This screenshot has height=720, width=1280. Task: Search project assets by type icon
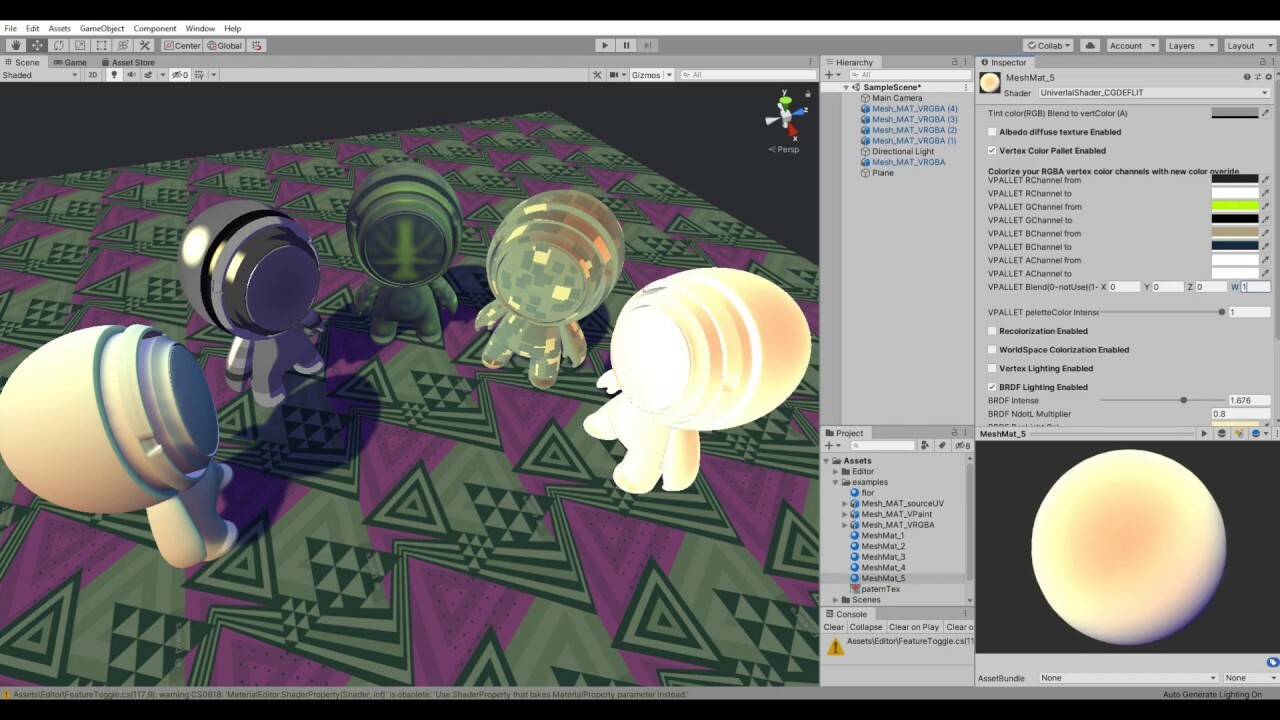click(925, 446)
